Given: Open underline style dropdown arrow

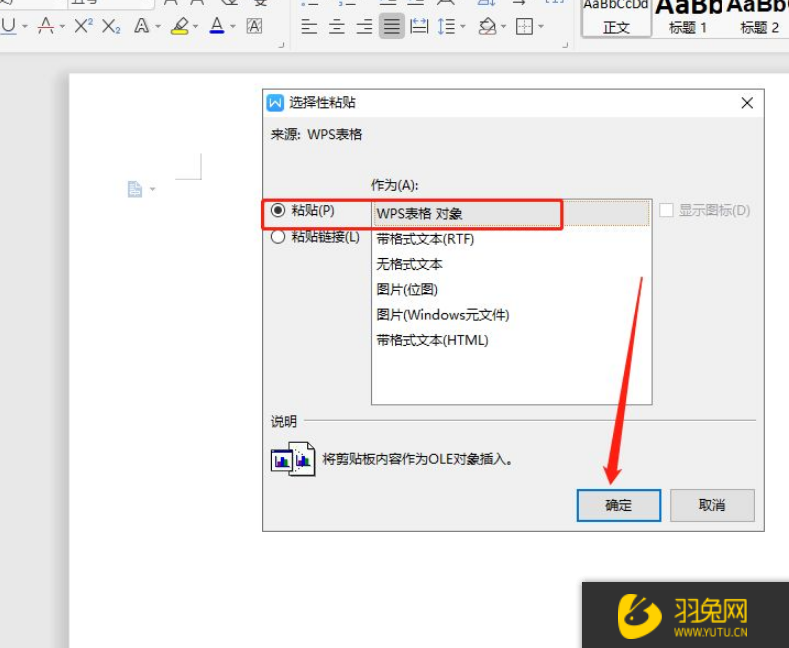Looking at the screenshot, I should 24,26.
